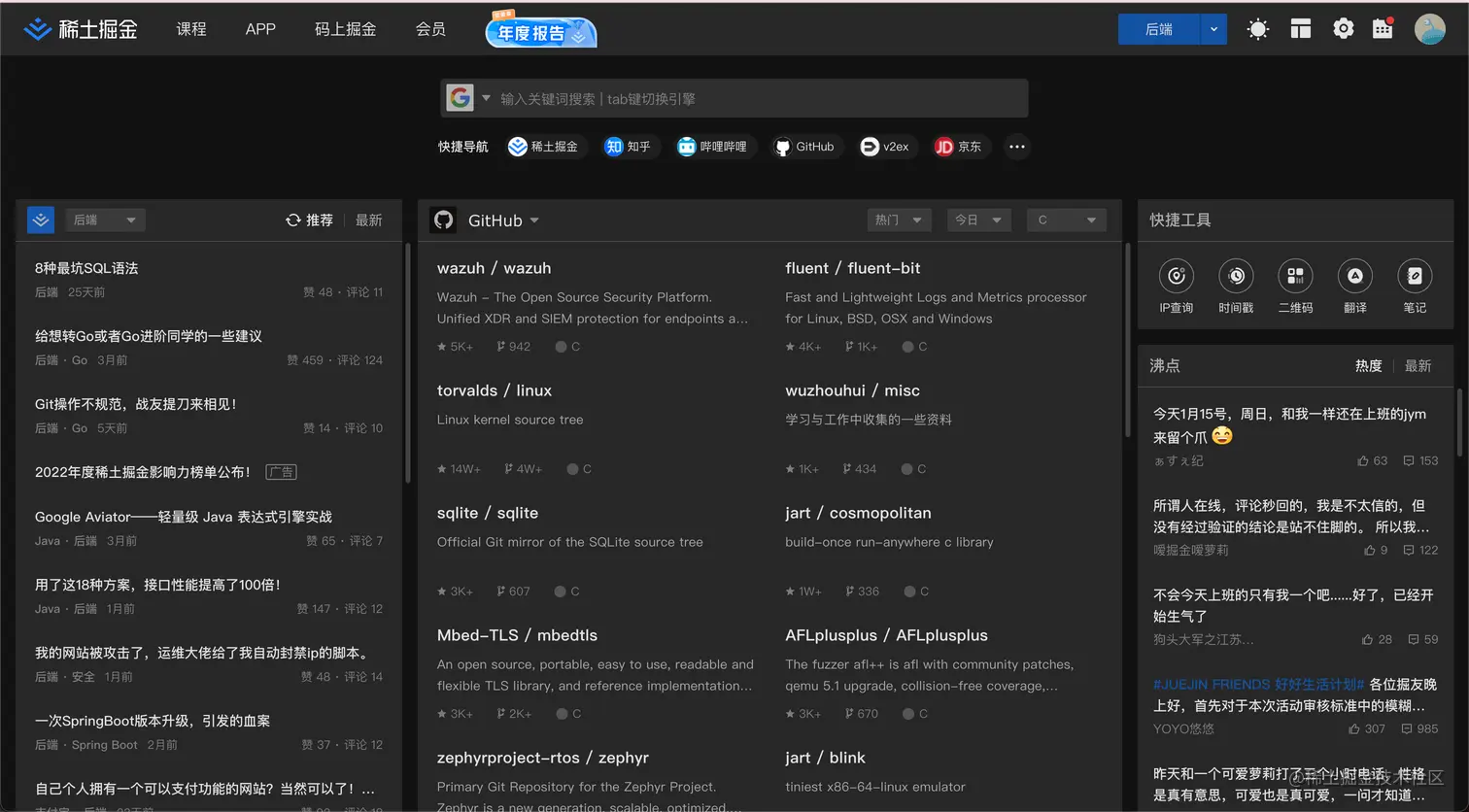
Task: Like the 沸点 post with 28 likes
Action: (1377, 639)
